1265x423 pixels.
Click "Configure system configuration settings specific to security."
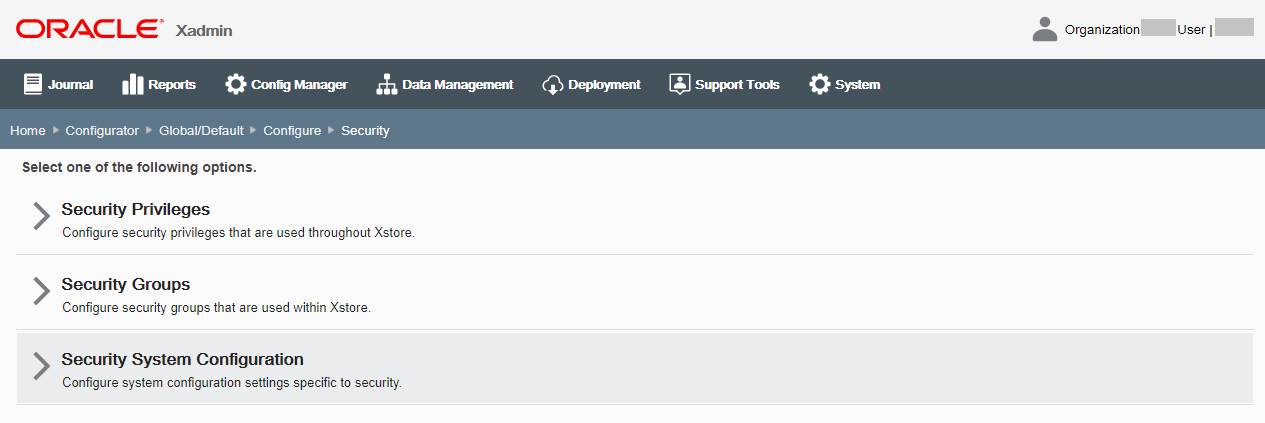(231, 383)
